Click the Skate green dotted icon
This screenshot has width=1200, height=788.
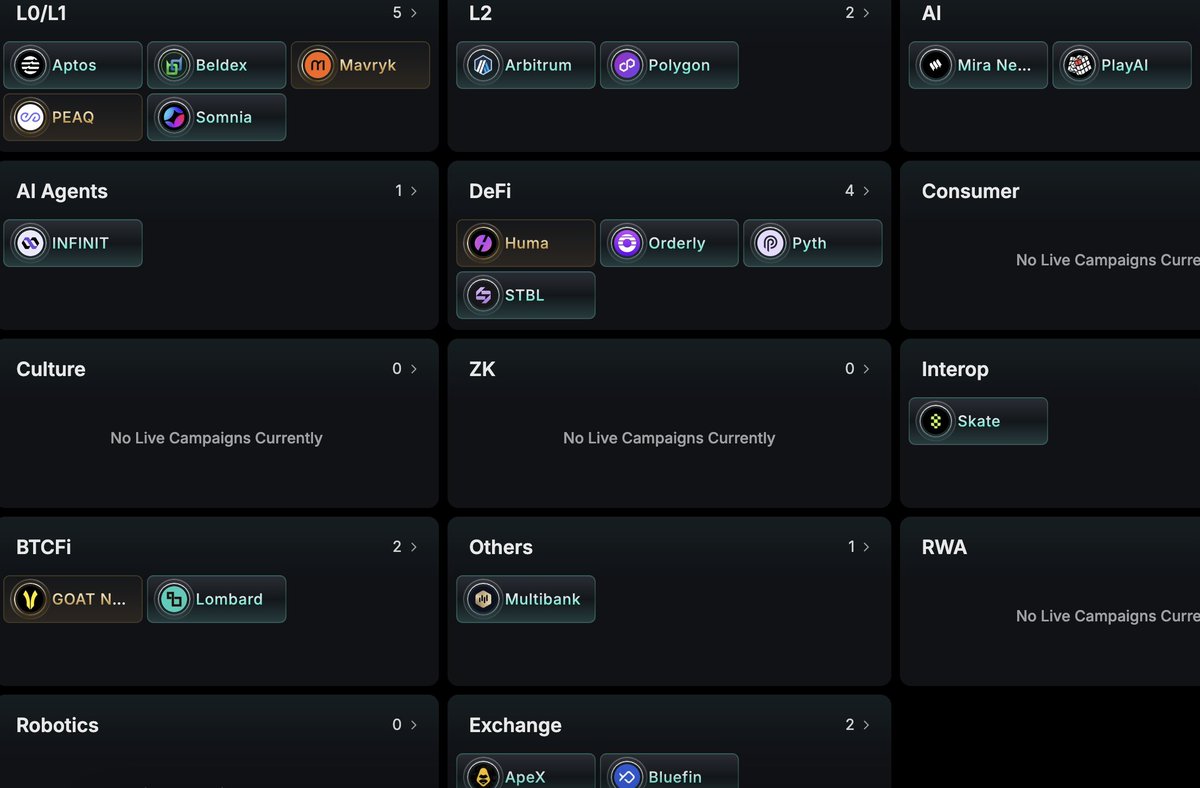(x=936, y=421)
